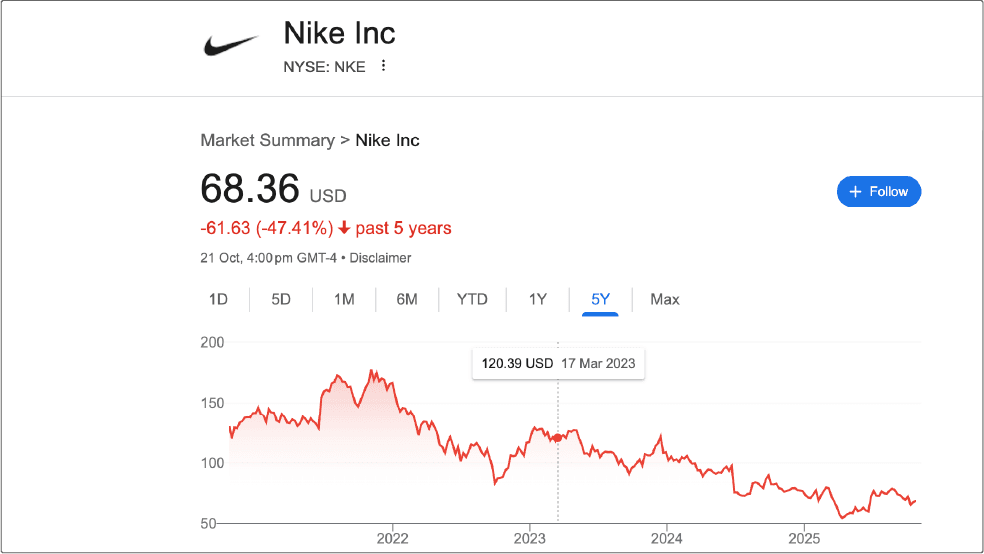Select the 1Y time range

click(x=538, y=299)
